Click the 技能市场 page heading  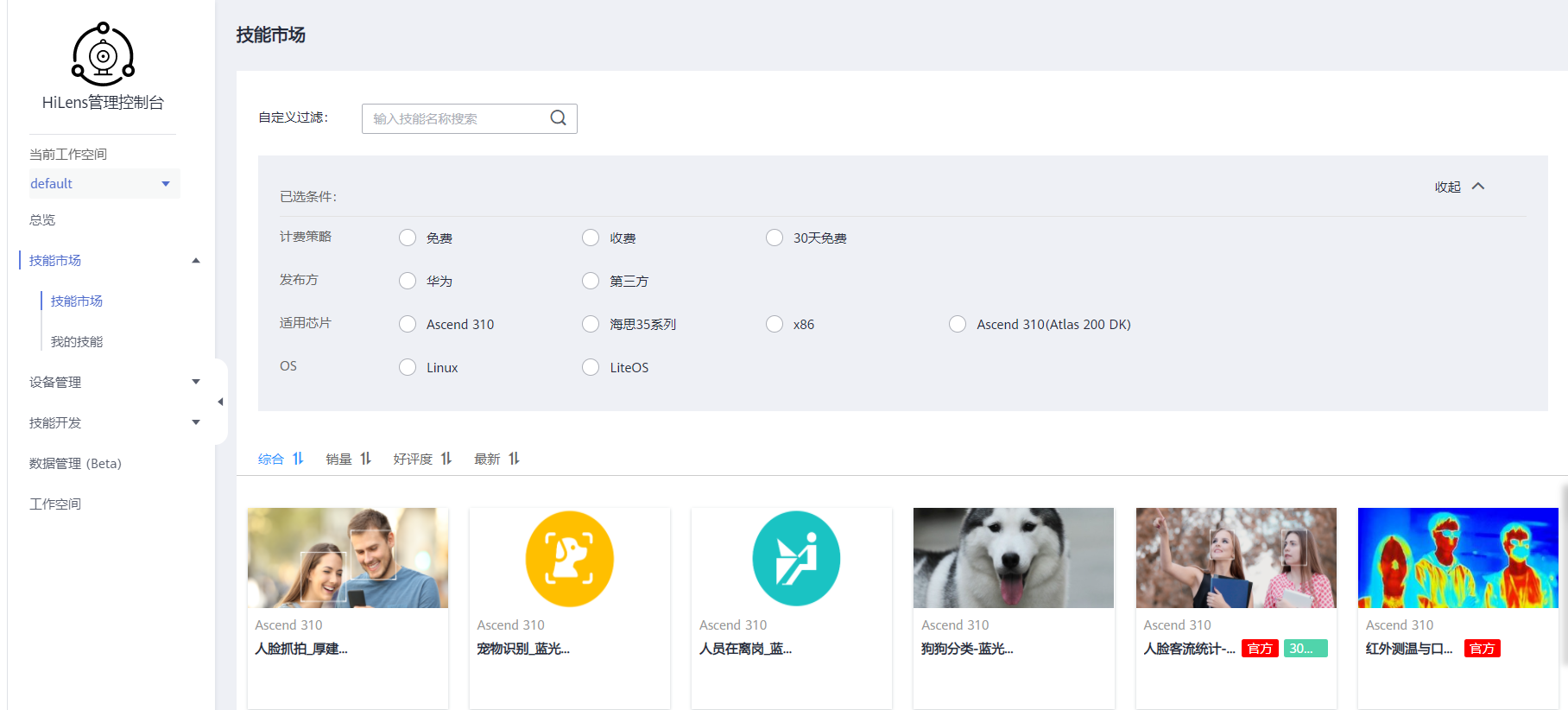[x=271, y=35]
